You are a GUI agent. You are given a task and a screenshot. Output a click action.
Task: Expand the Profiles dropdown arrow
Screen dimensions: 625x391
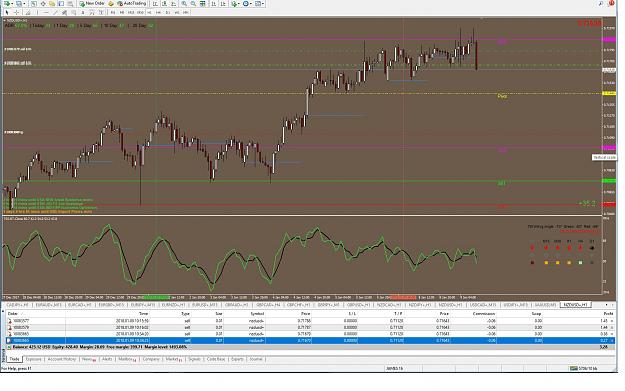click(24, 4)
